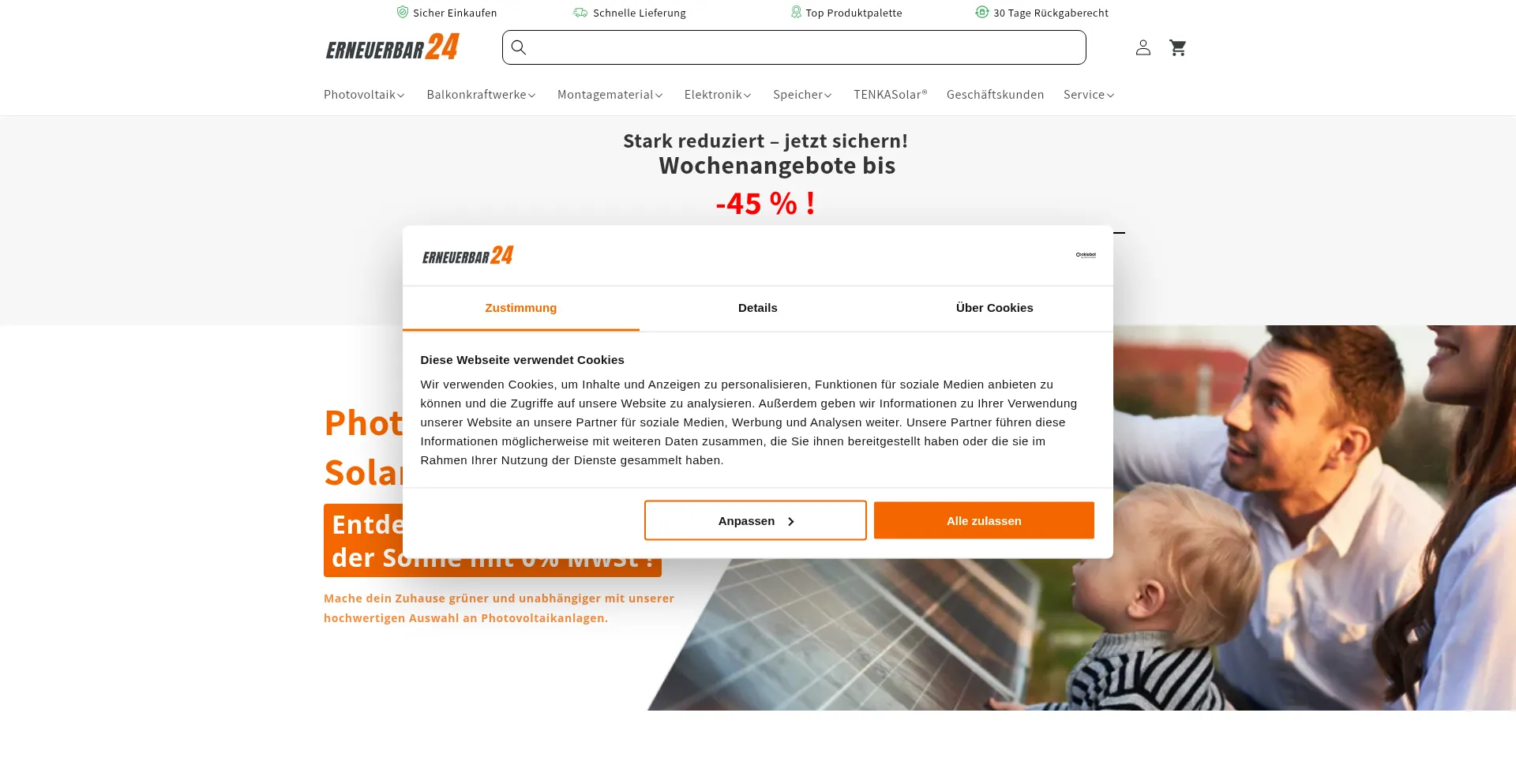Screen dimensions: 1516x784
Task: Click the Sicher Einkaufen shield icon
Action: [403, 12]
